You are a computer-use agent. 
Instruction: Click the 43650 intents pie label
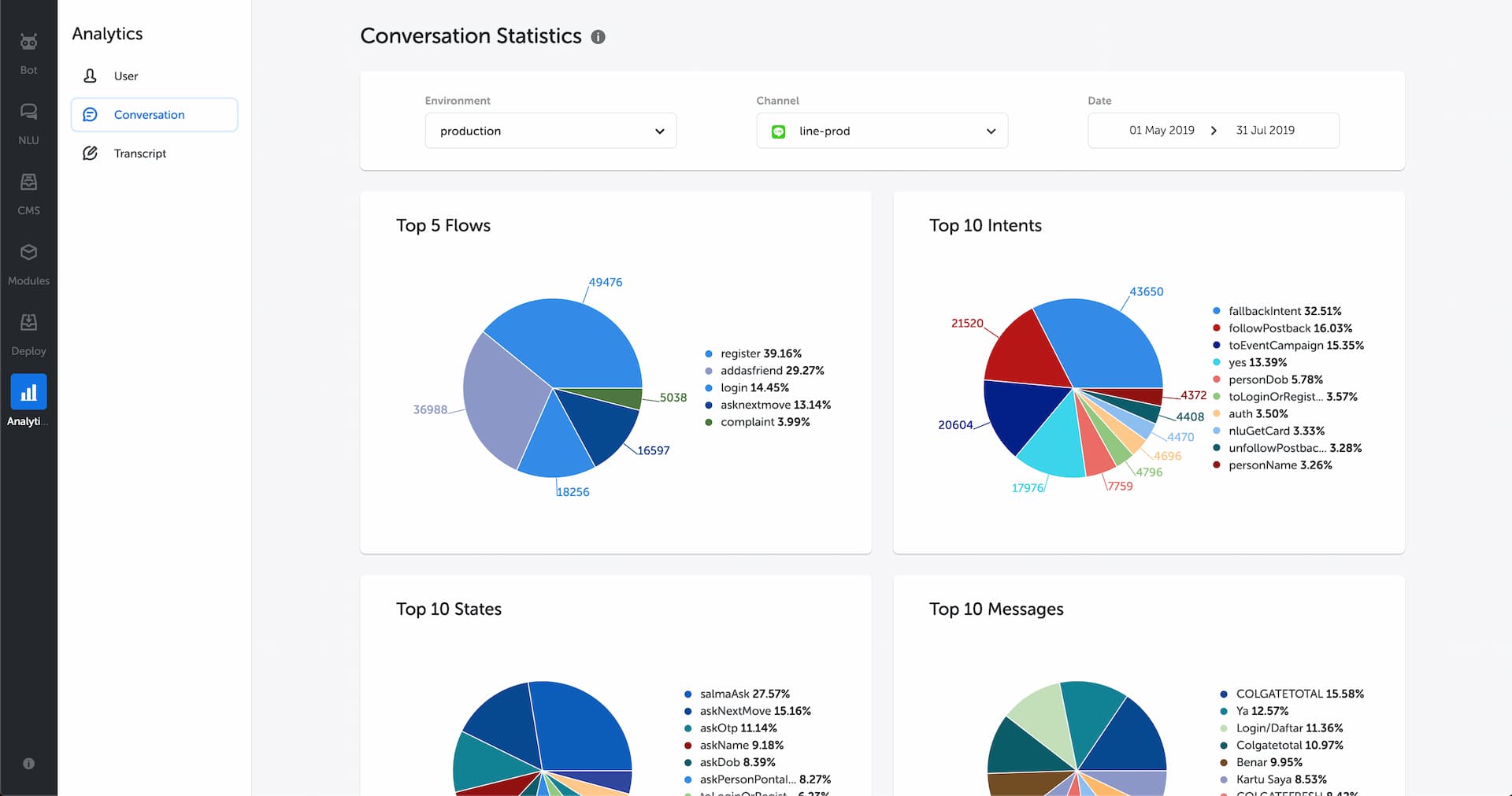point(1146,291)
